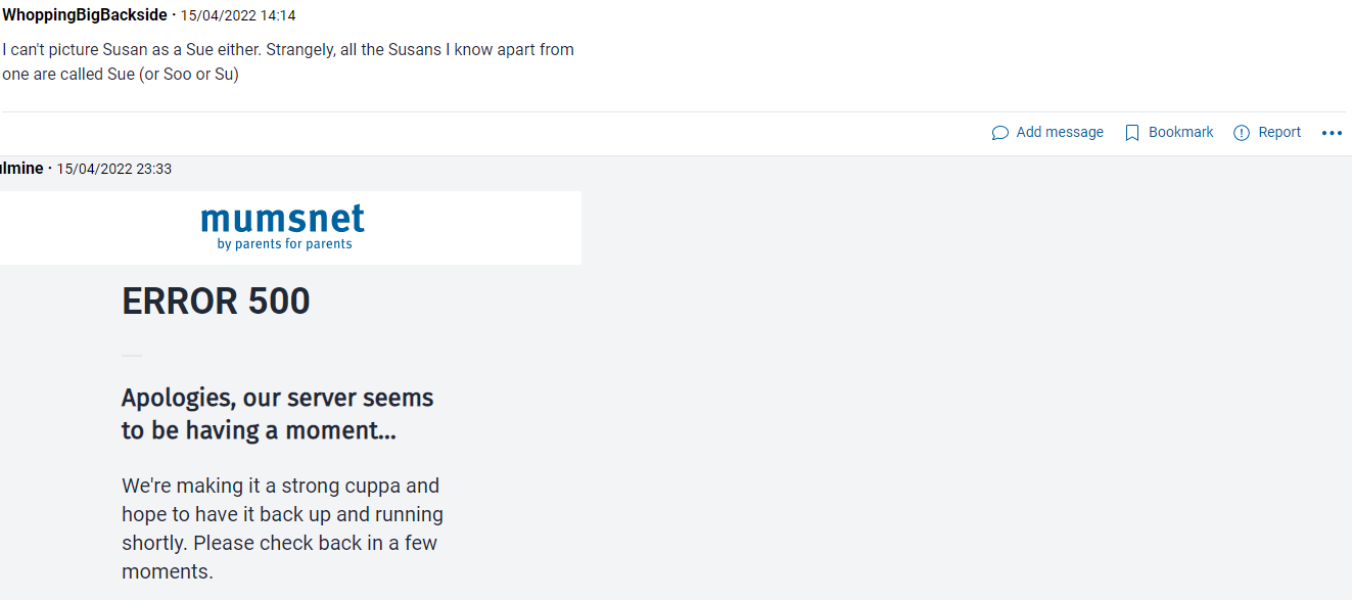Screen dimensions: 1352x600
Task: Click the 'Apologies, our server seems' heading
Action: [x=277, y=398]
